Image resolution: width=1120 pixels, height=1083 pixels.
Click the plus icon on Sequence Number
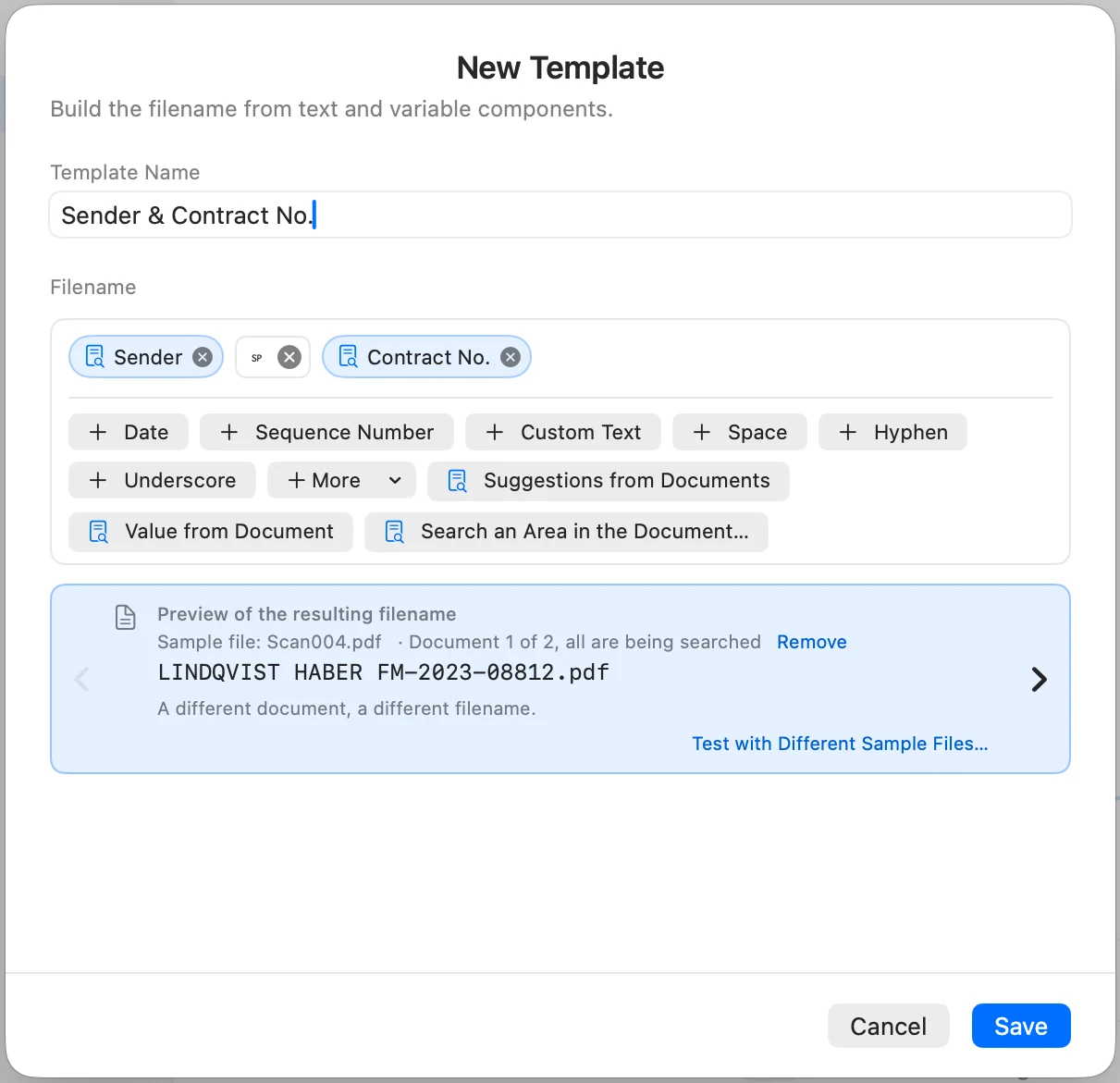pos(229,432)
